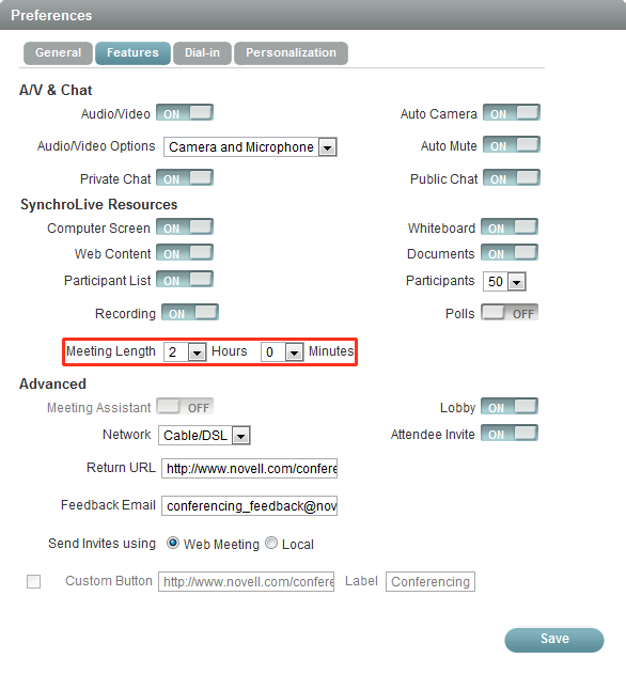Toggle the Web Content switch

(x=185, y=253)
